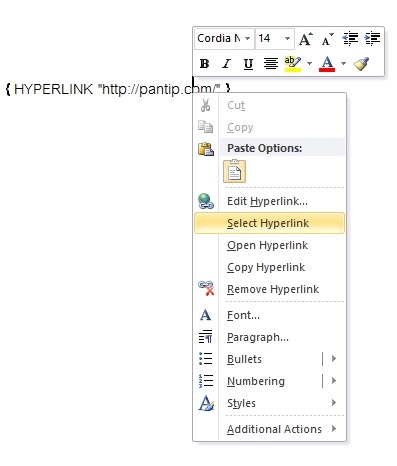Click the Center alignment icon
Screen dimensions: 397x466
271,63
